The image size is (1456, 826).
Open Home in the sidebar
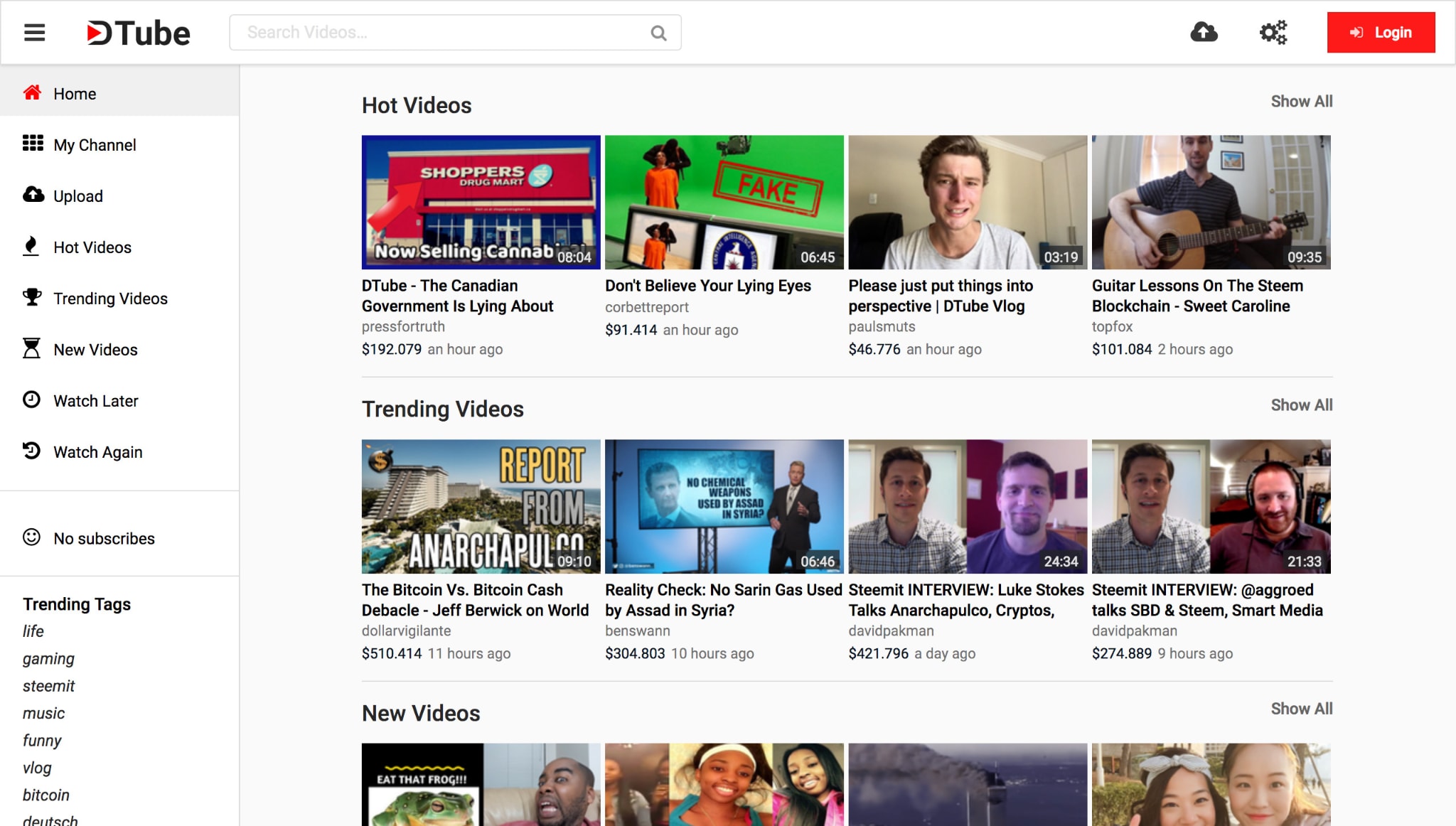119,93
